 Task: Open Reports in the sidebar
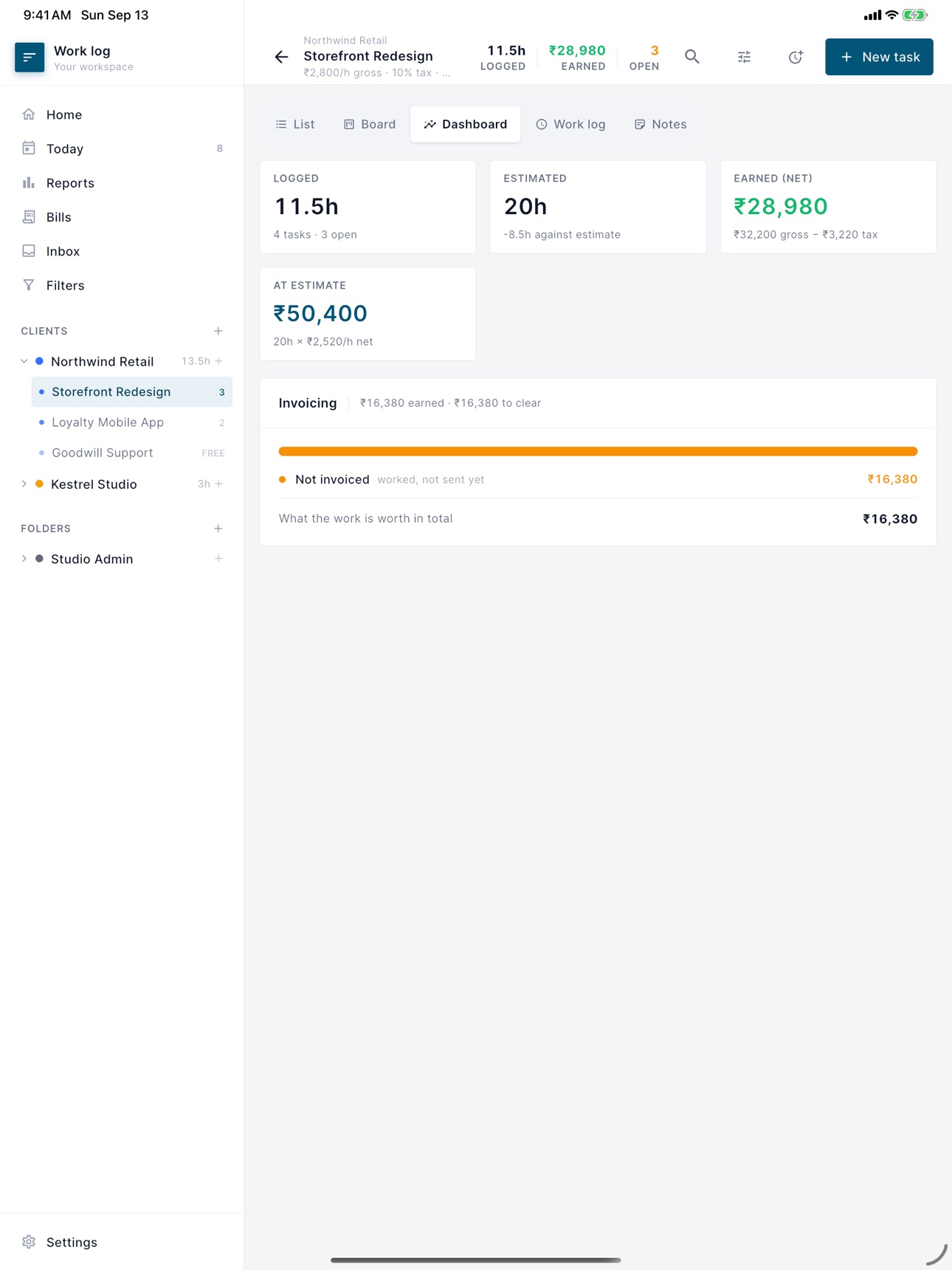pos(122,183)
